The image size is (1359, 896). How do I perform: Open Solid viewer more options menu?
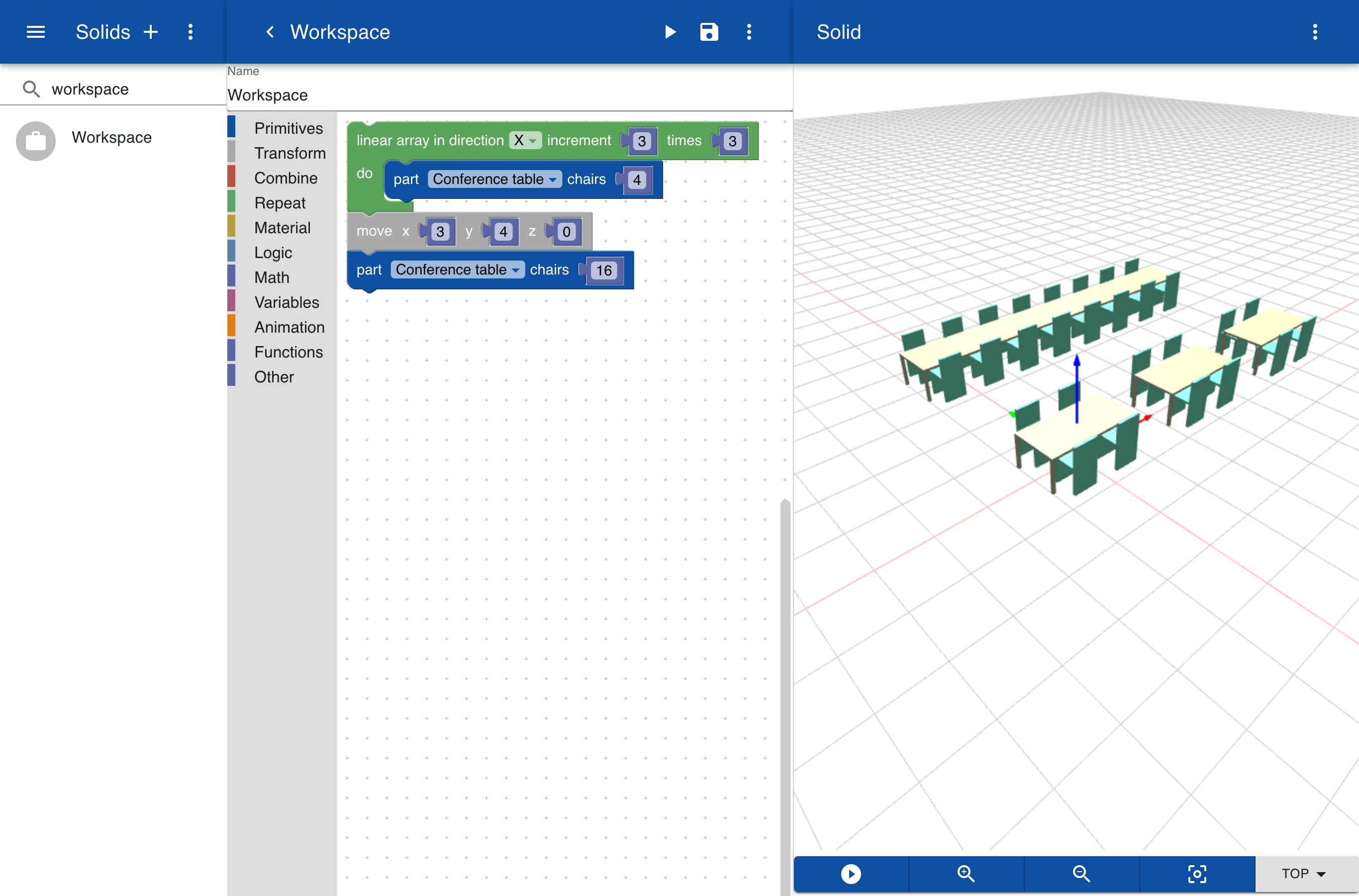pos(1315,32)
